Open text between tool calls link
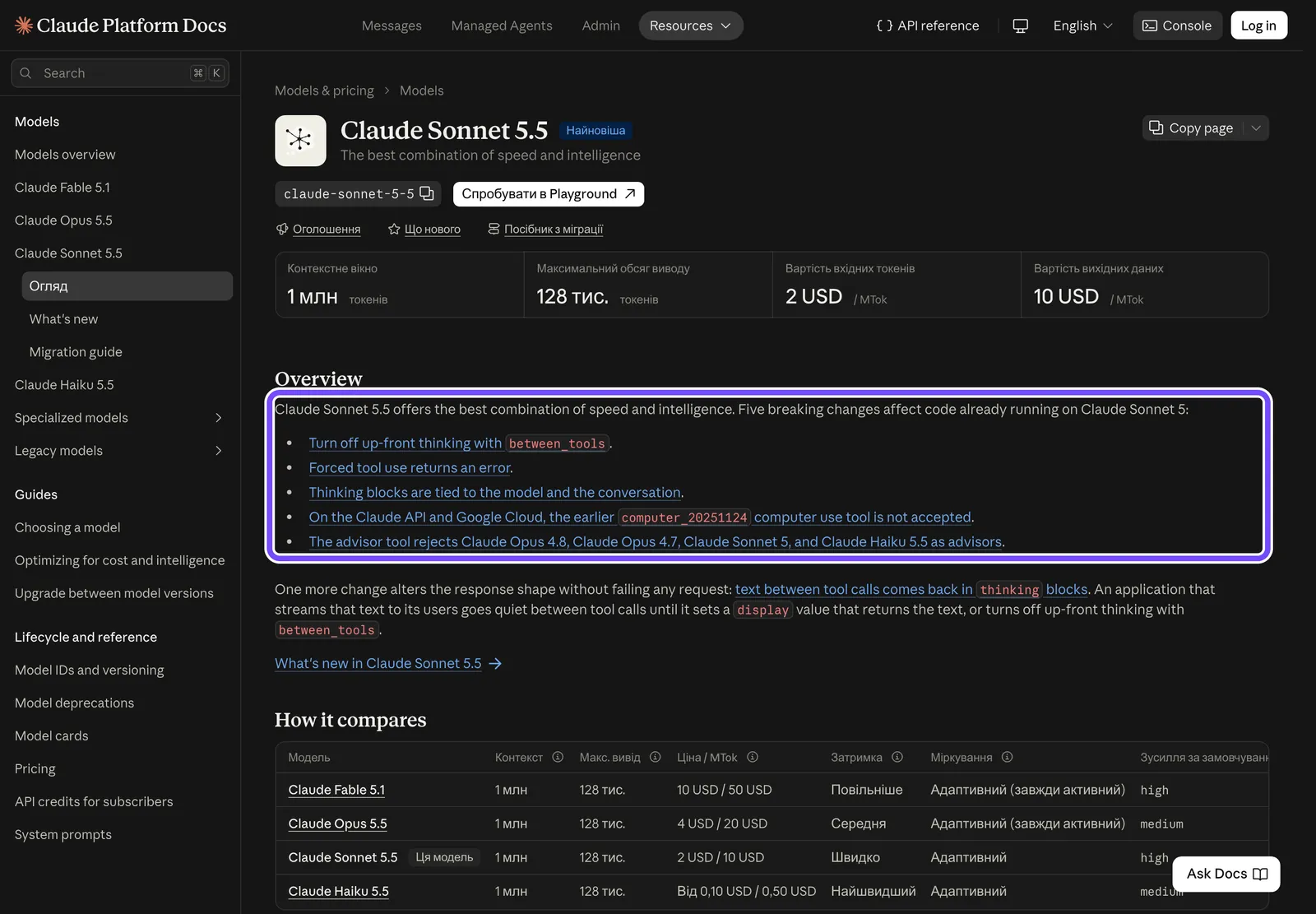 tap(911, 589)
